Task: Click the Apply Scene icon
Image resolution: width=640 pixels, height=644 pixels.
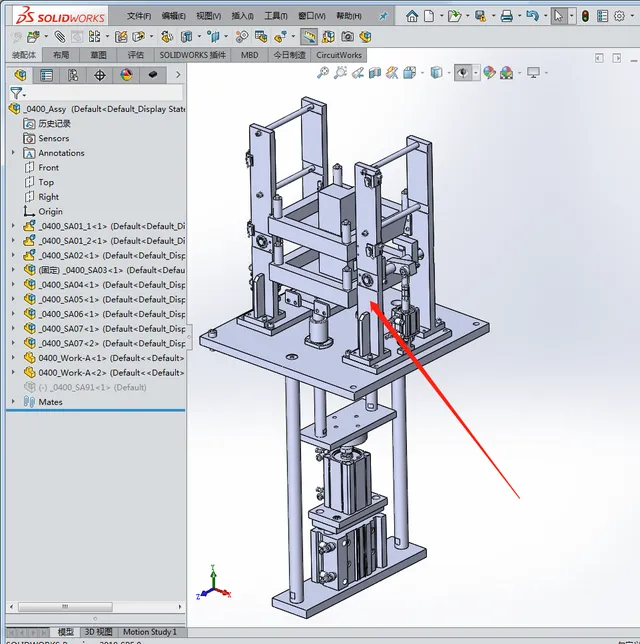Action: pyautogui.click(x=506, y=73)
